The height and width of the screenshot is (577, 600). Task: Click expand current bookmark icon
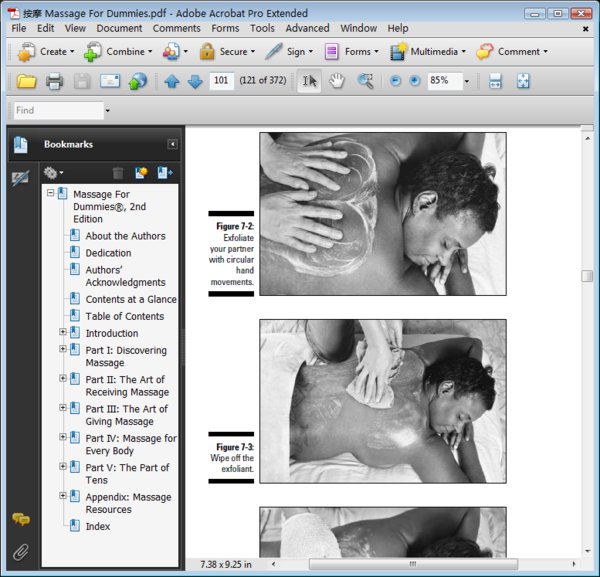point(165,173)
